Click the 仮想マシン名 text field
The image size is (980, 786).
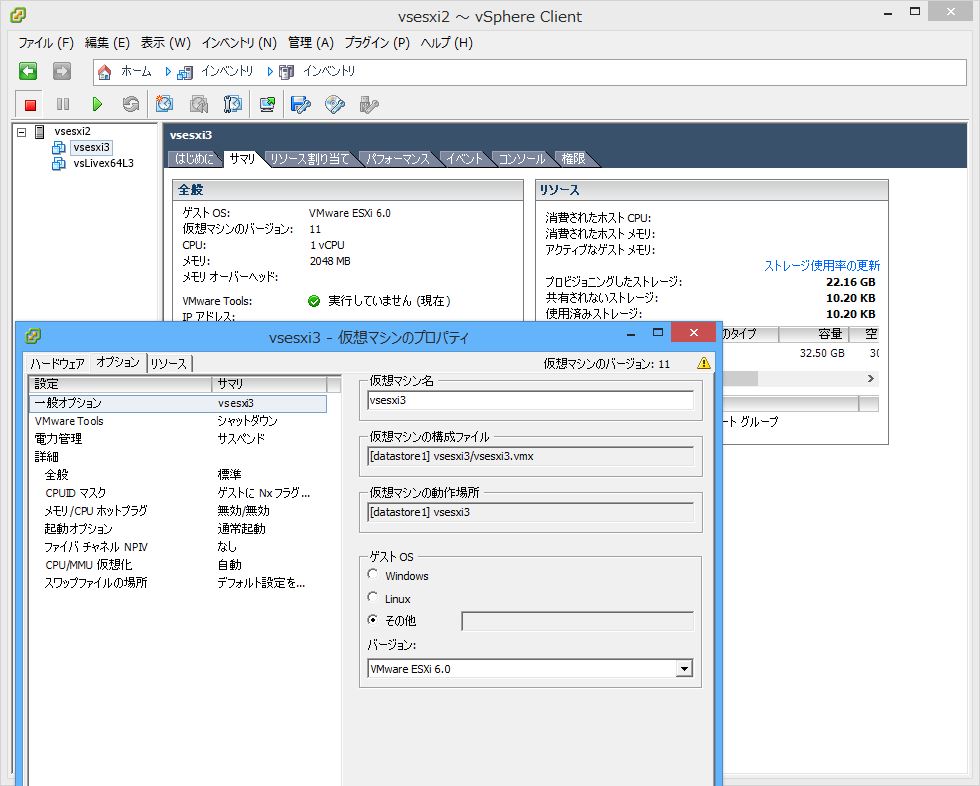531,400
